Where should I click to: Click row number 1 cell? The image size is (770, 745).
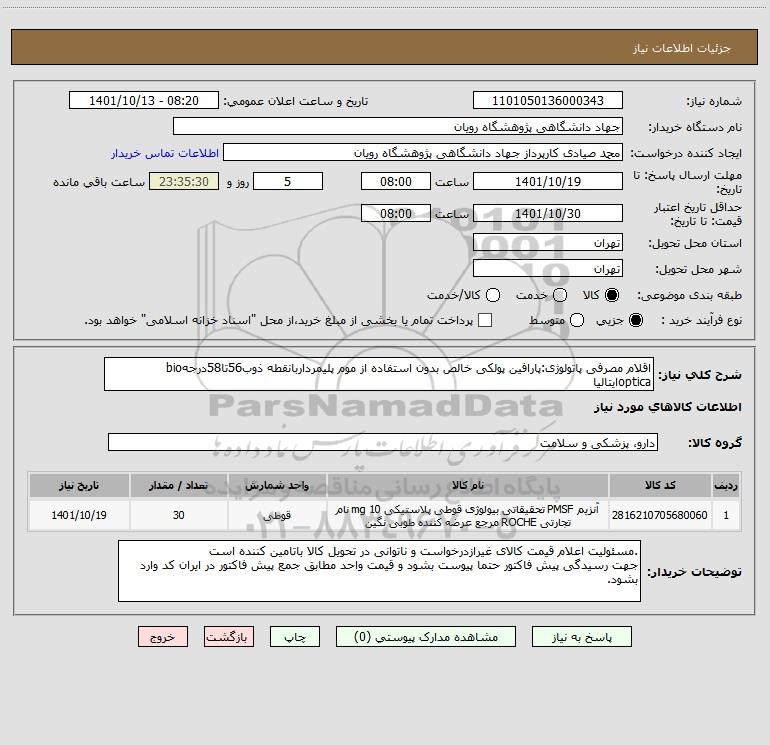(726, 515)
